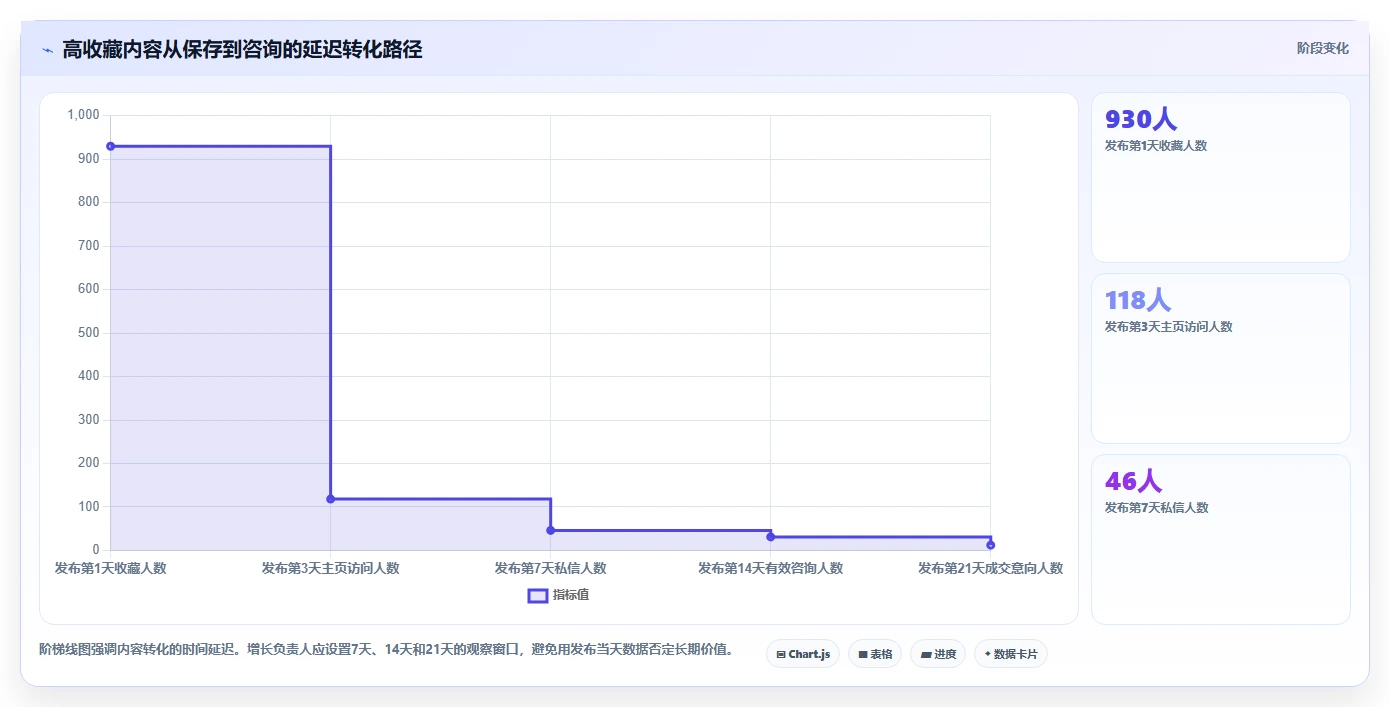The image size is (1390, 707).
Task: Click the 1,000 y-axis tick label
Action: pyautogui.click(x=83, y=115)
